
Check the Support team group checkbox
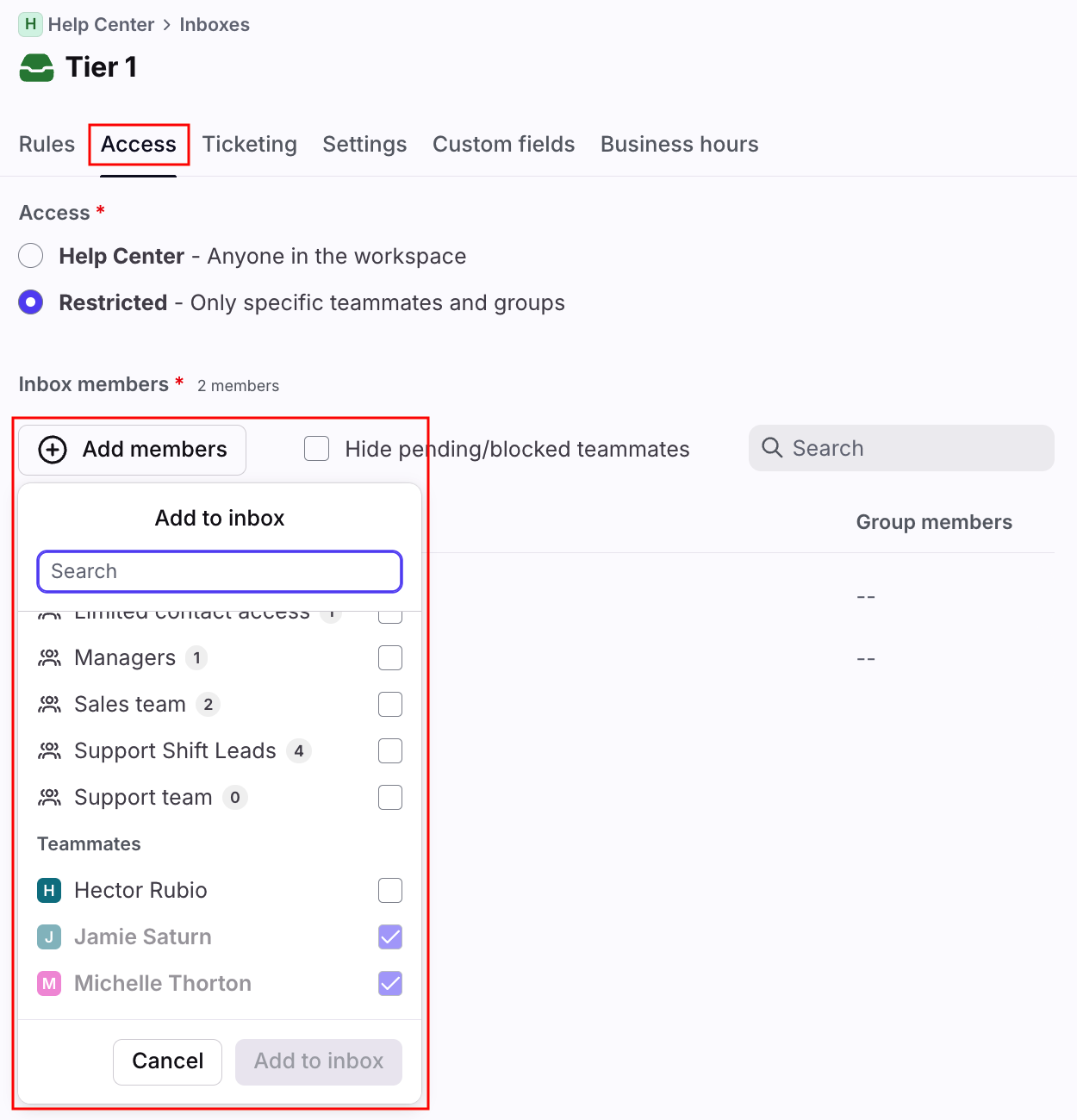[390, 798]
